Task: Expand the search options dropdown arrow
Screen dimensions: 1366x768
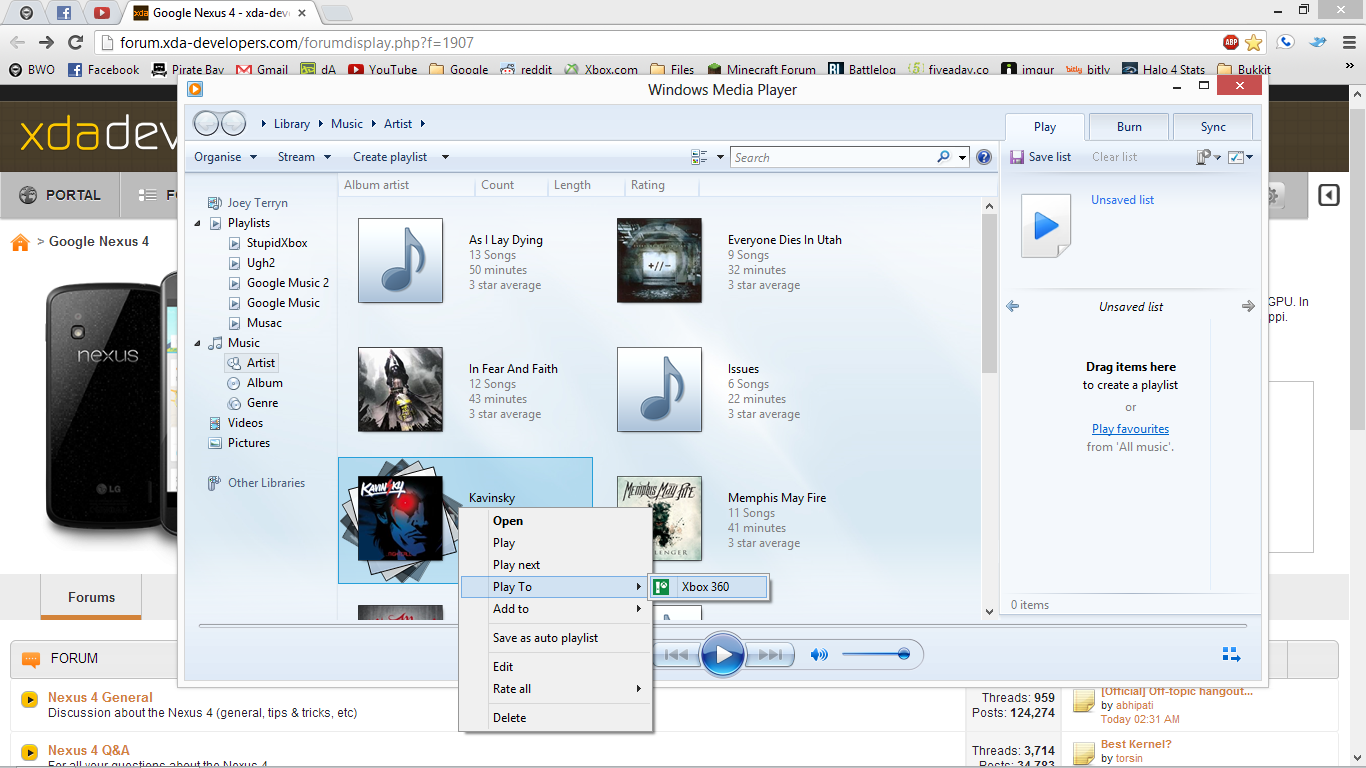Action: click(x=962, y=157)
